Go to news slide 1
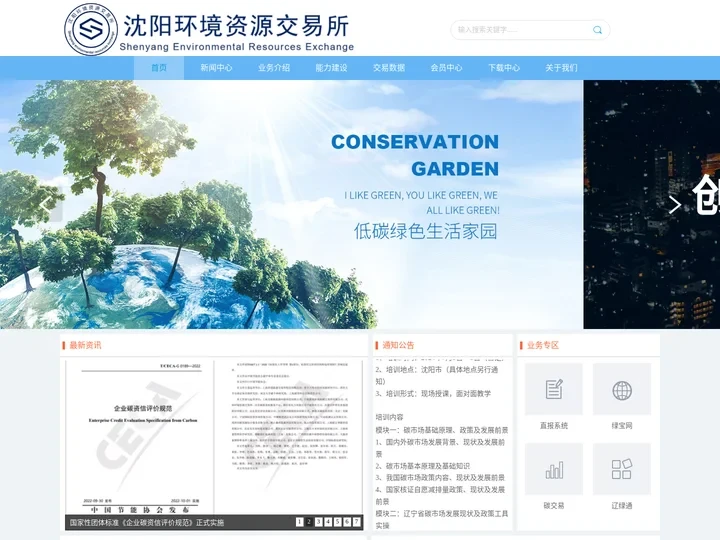The image size is (720, 540). 299,522
